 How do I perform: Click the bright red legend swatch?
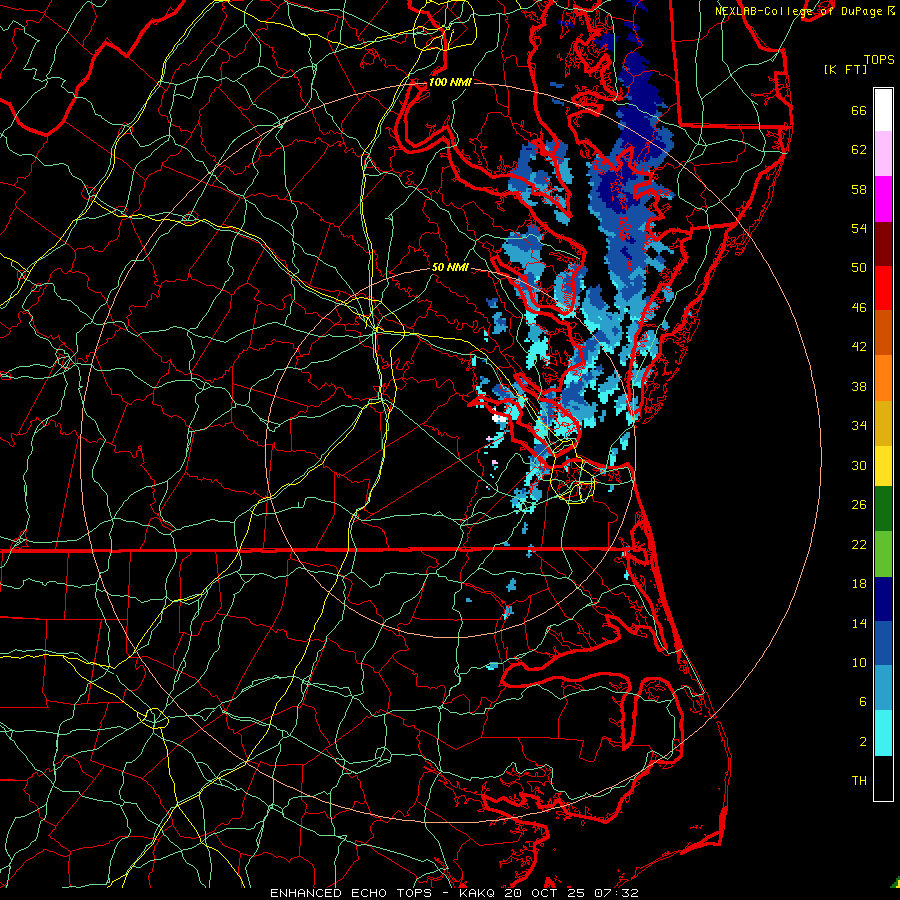click(883, 288)
